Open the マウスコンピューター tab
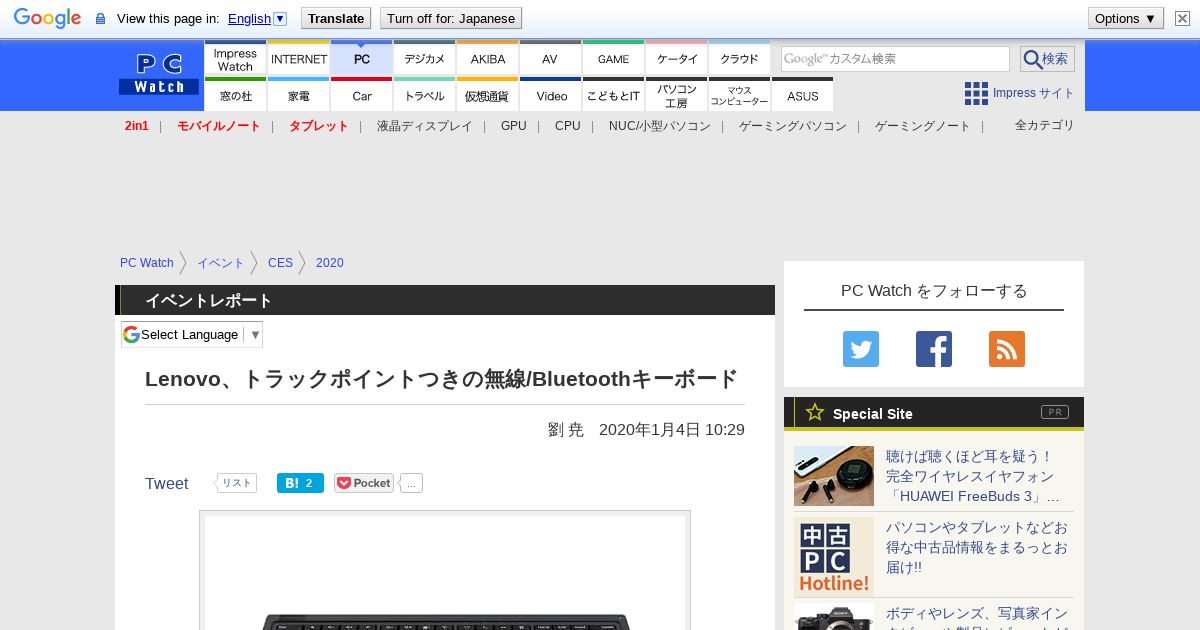The width and height of the screenshot is (1200, 630). pos(740,95)
